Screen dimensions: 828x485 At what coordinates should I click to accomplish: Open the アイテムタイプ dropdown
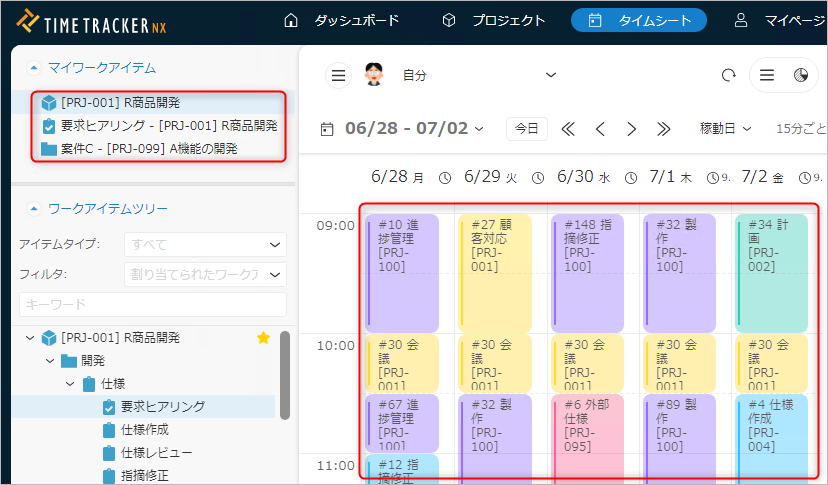[205, 244]
